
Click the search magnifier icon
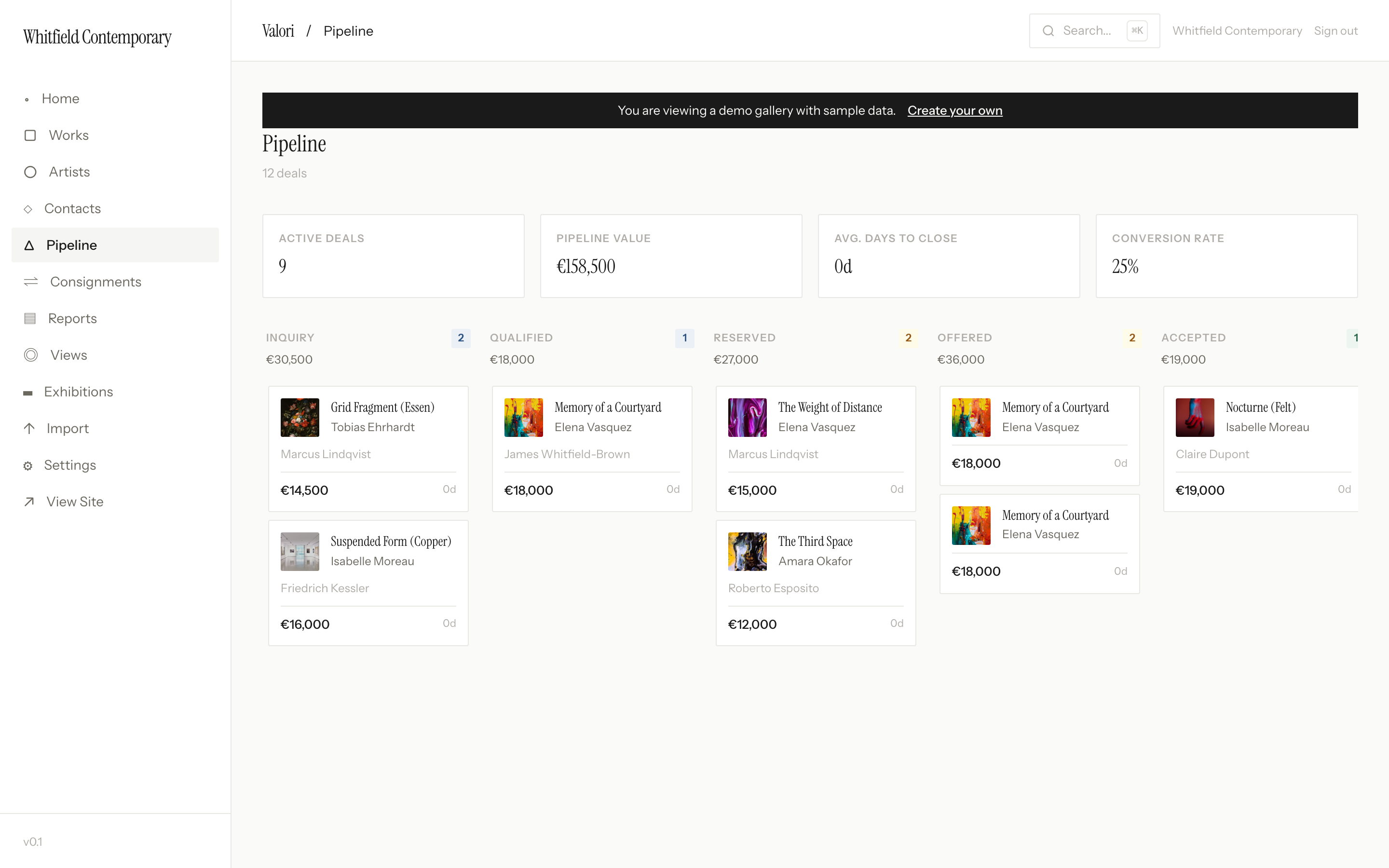pyautogui.click(x=1048, y=31)
